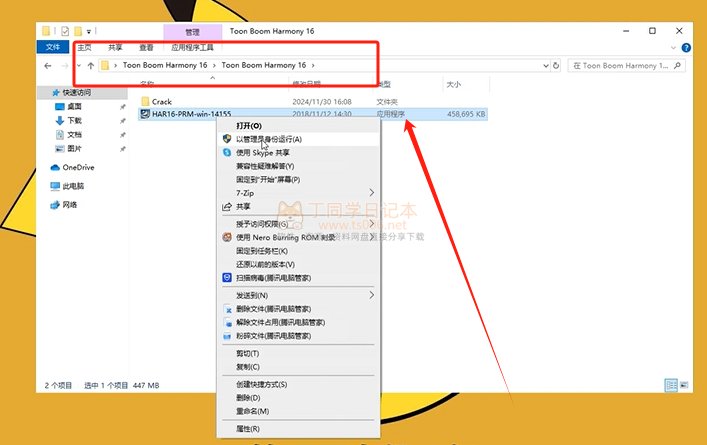707x445 pixels.
Task: Choose 使用 Nero Burning ROM 刻录
Action: (298, 237)
